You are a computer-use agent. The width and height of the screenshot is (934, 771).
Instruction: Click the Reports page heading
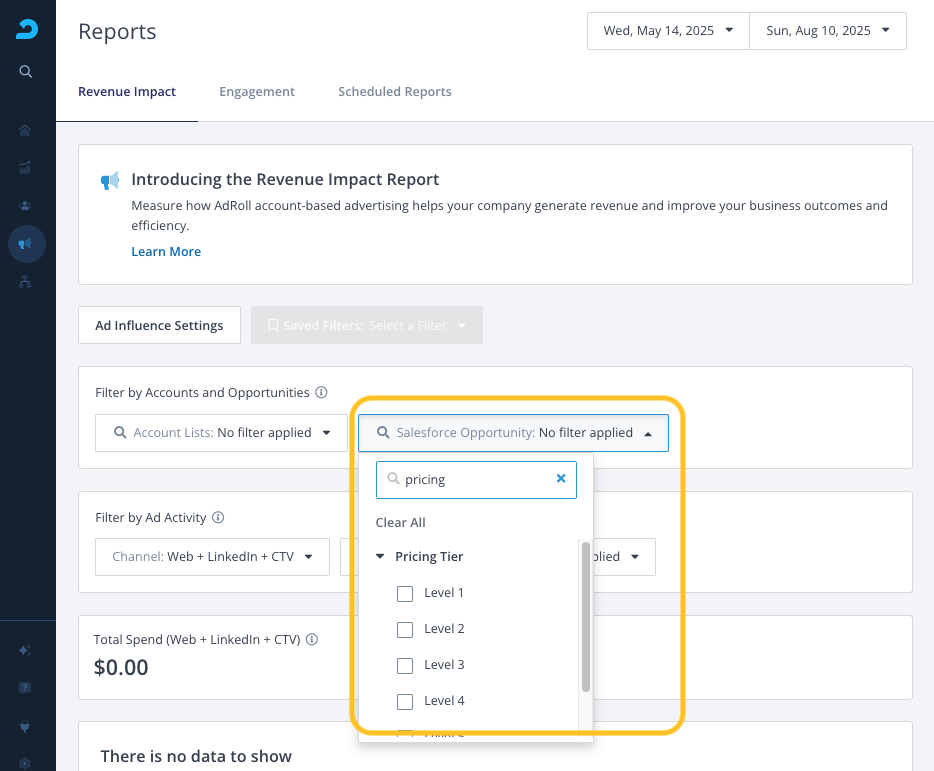(117, 32)
